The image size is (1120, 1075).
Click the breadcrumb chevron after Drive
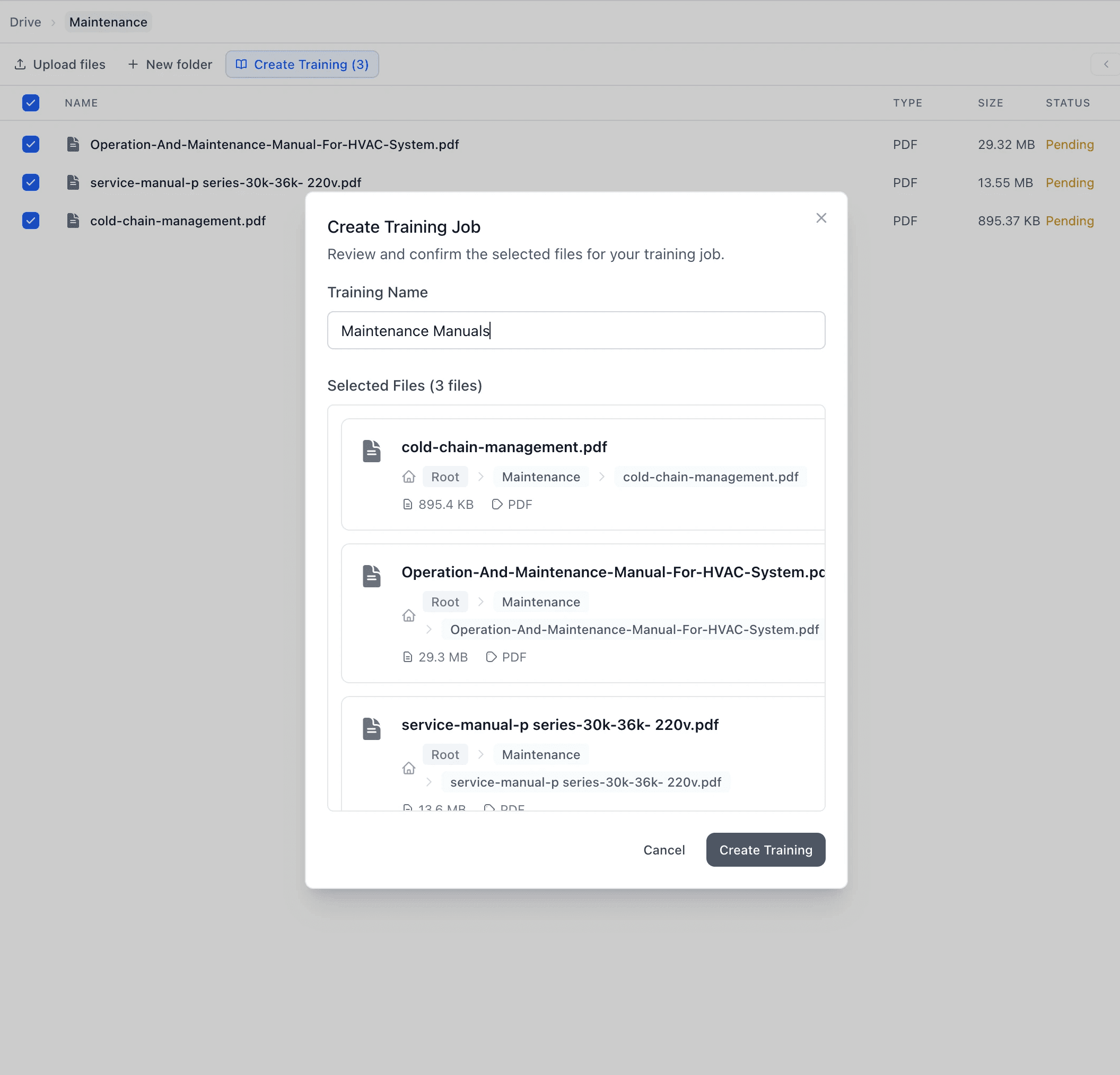click(53, 22)
